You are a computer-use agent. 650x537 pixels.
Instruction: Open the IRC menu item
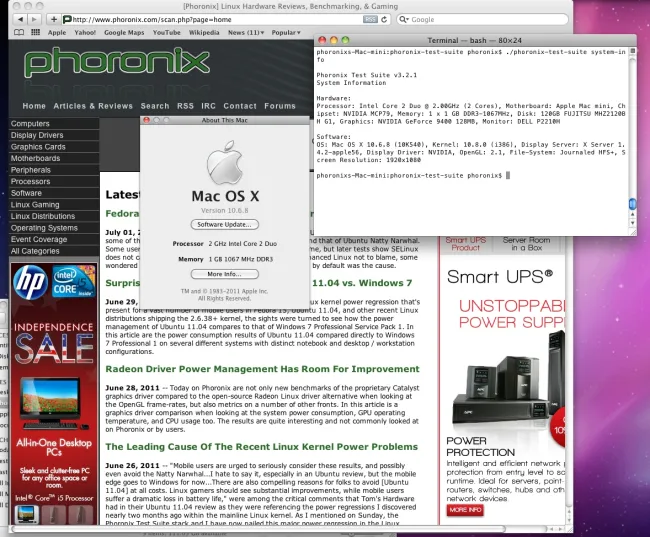(x=209, y=106)
